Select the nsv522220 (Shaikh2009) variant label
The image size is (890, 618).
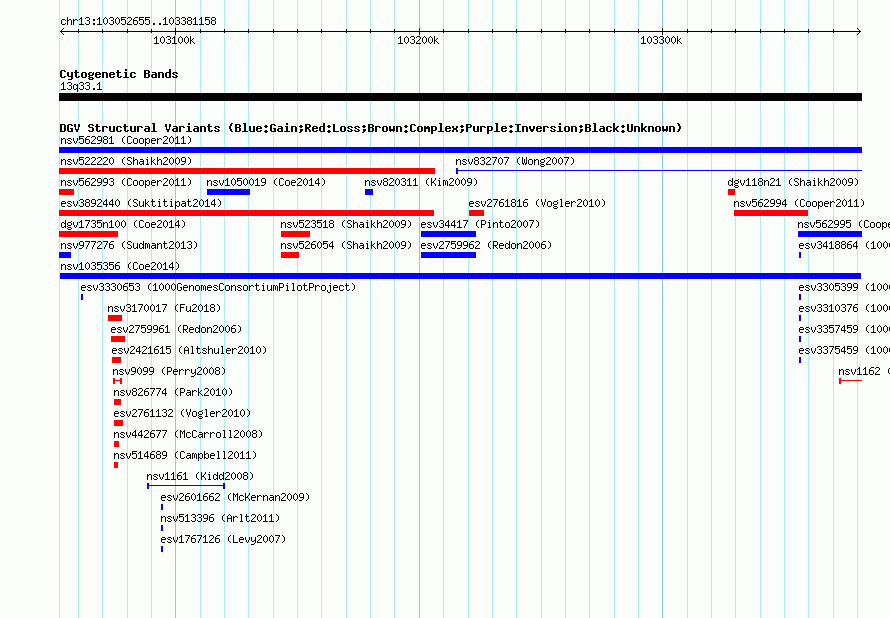(126, 161)
